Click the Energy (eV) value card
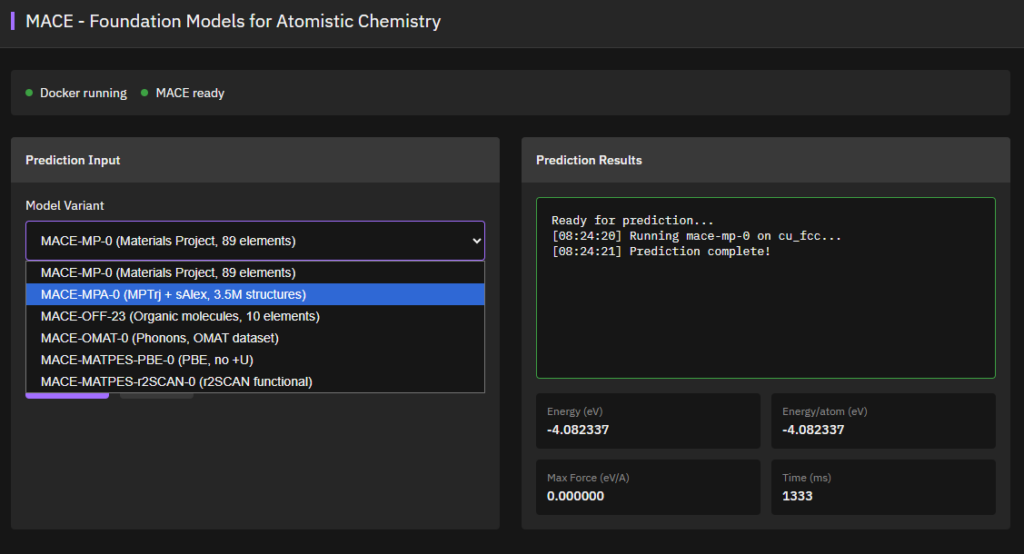 [648, 421]
